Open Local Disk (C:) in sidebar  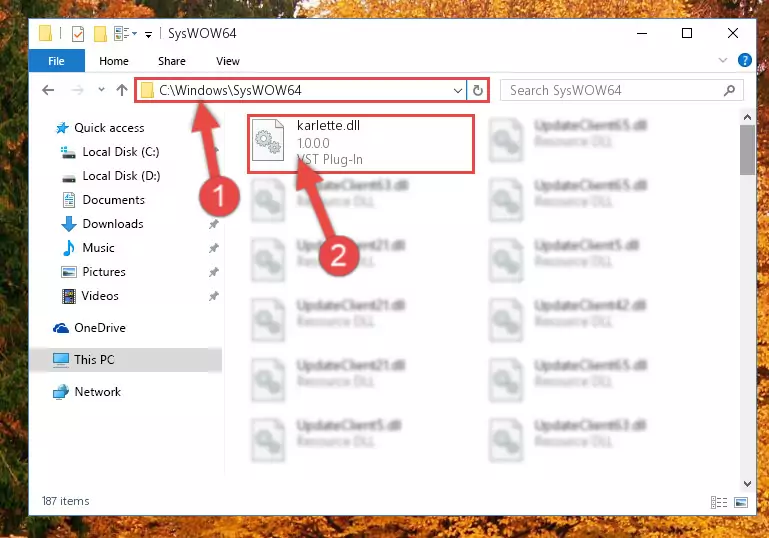coord(121,152)
